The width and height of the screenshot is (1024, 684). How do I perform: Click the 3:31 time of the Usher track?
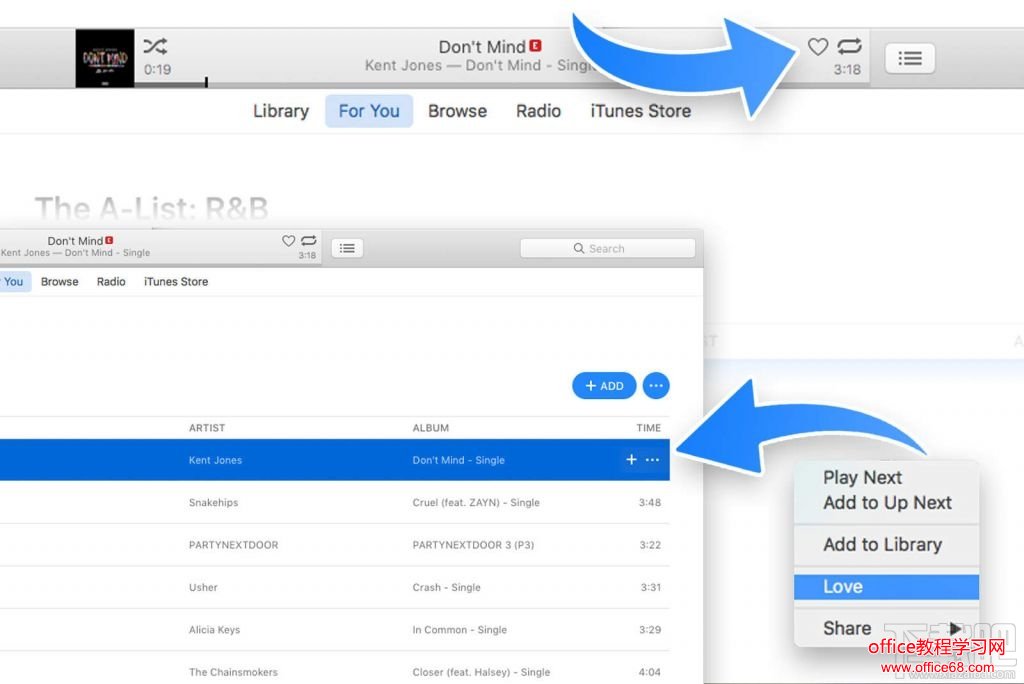pyautogui.click(x=650, y=587)
